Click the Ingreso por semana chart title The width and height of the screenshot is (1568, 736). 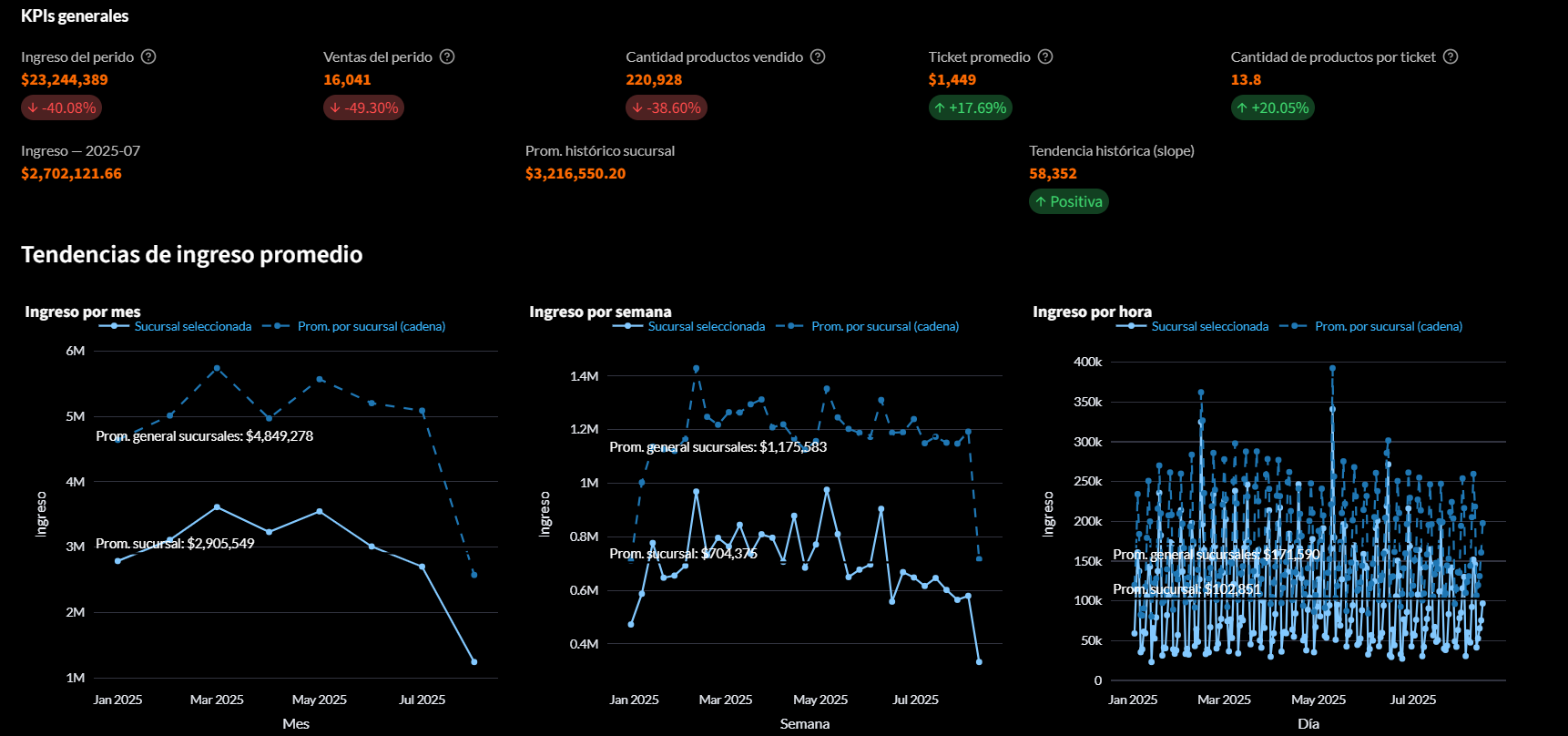[600, 312]
